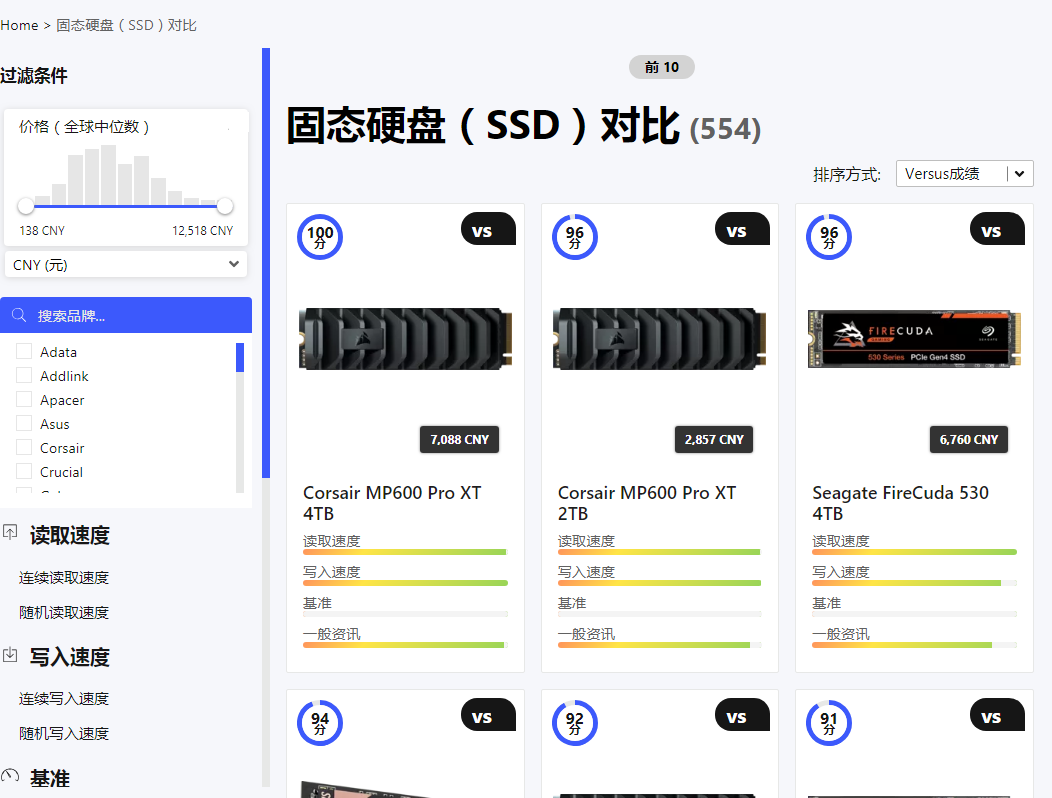
Task: Click the VS badge on the 92-point card
Action: point(742,715)
